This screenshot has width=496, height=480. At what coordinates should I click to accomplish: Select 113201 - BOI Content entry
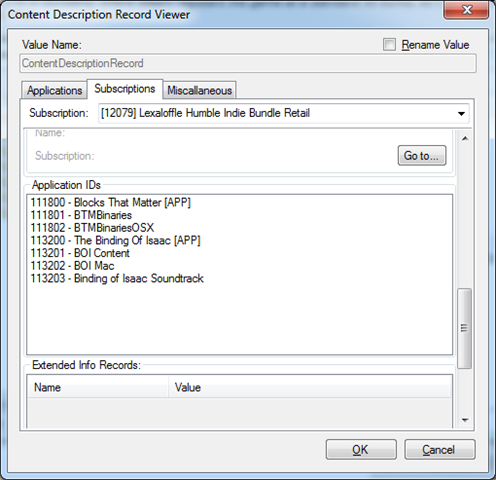(80, 253)
